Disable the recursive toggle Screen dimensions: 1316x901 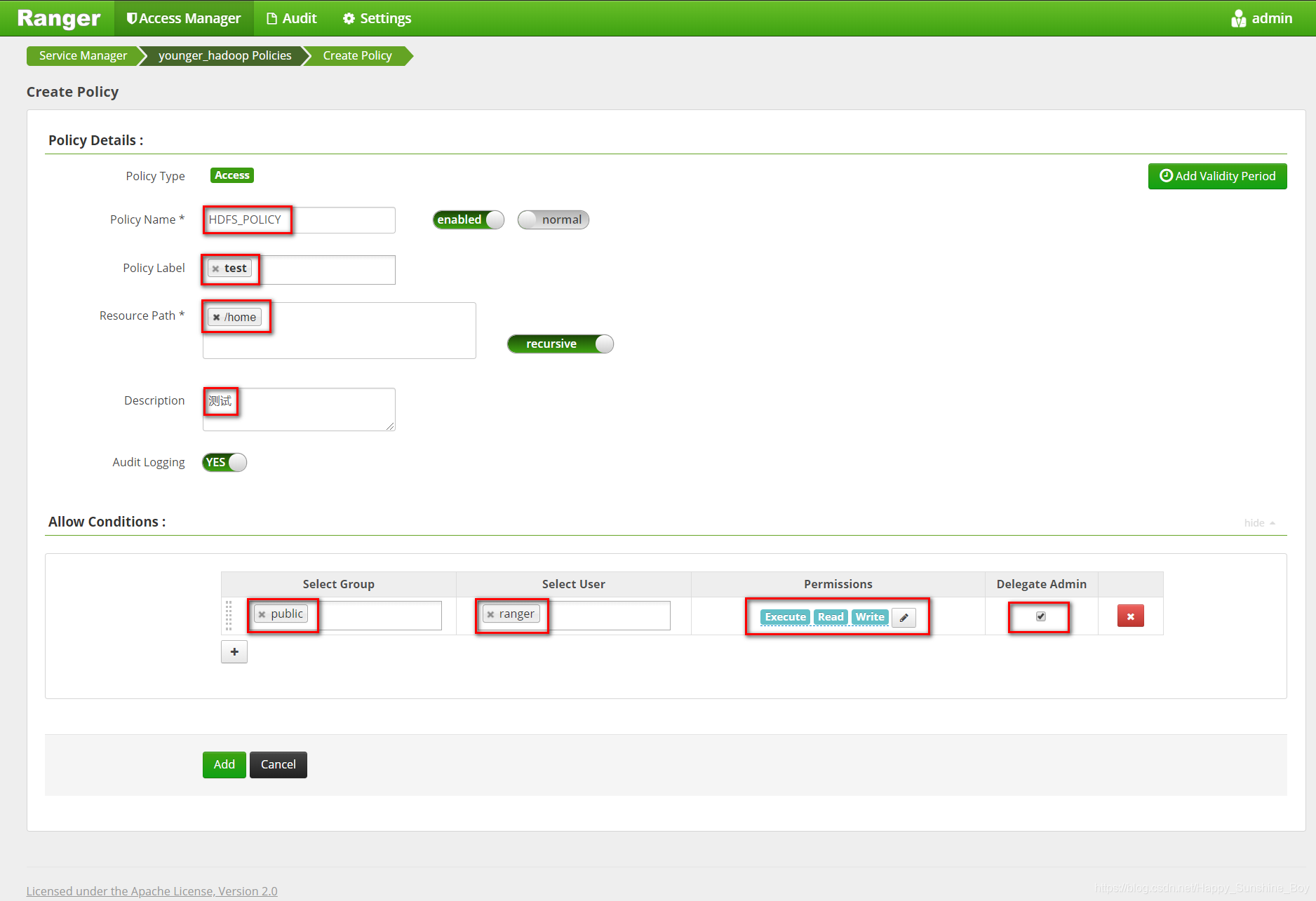[x=560, y=344]
